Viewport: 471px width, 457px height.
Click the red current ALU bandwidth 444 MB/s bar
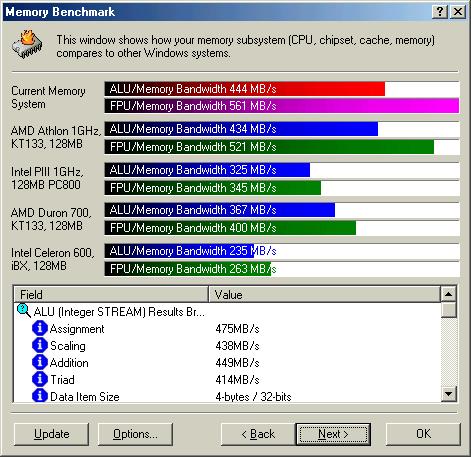245,89
